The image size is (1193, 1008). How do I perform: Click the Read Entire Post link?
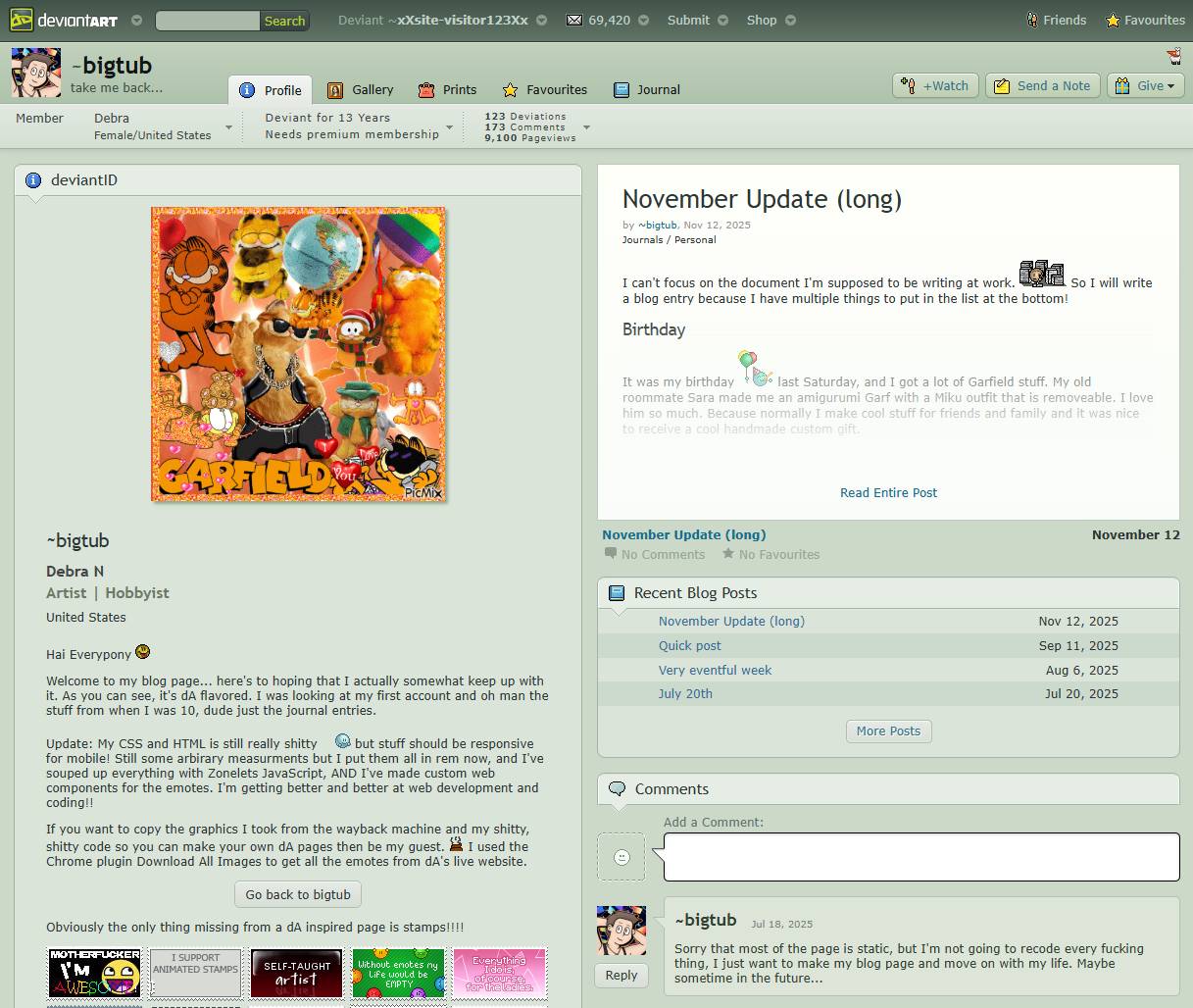pos(888,492)
